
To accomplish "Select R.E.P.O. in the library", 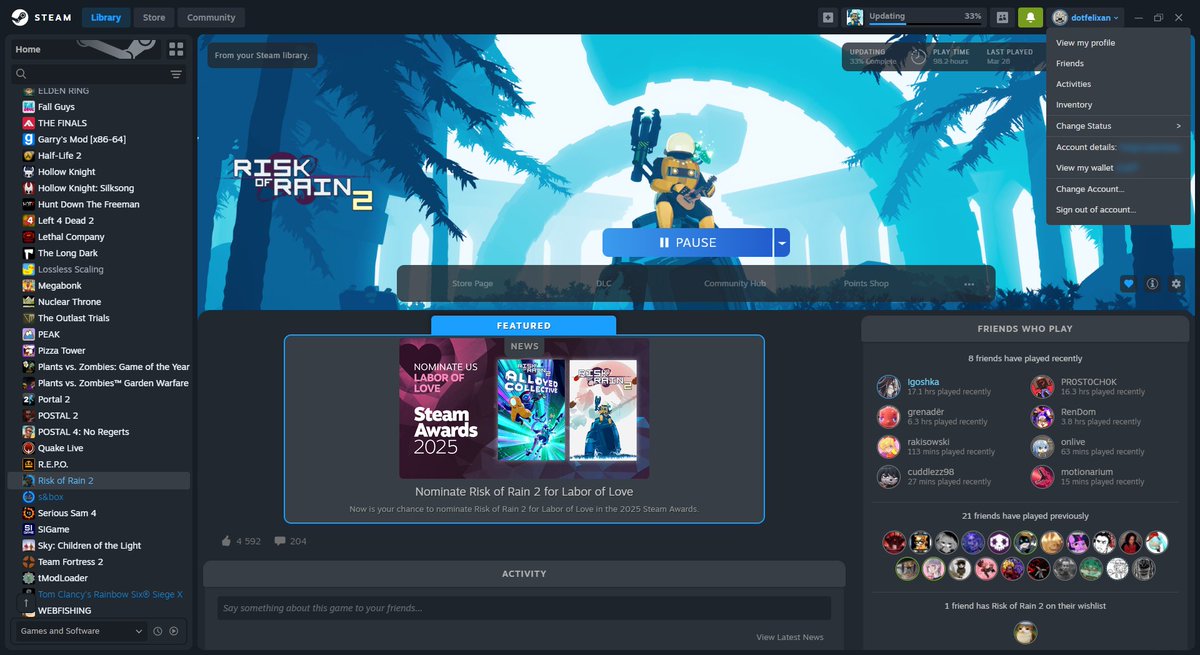I will [x=55, y=465].
